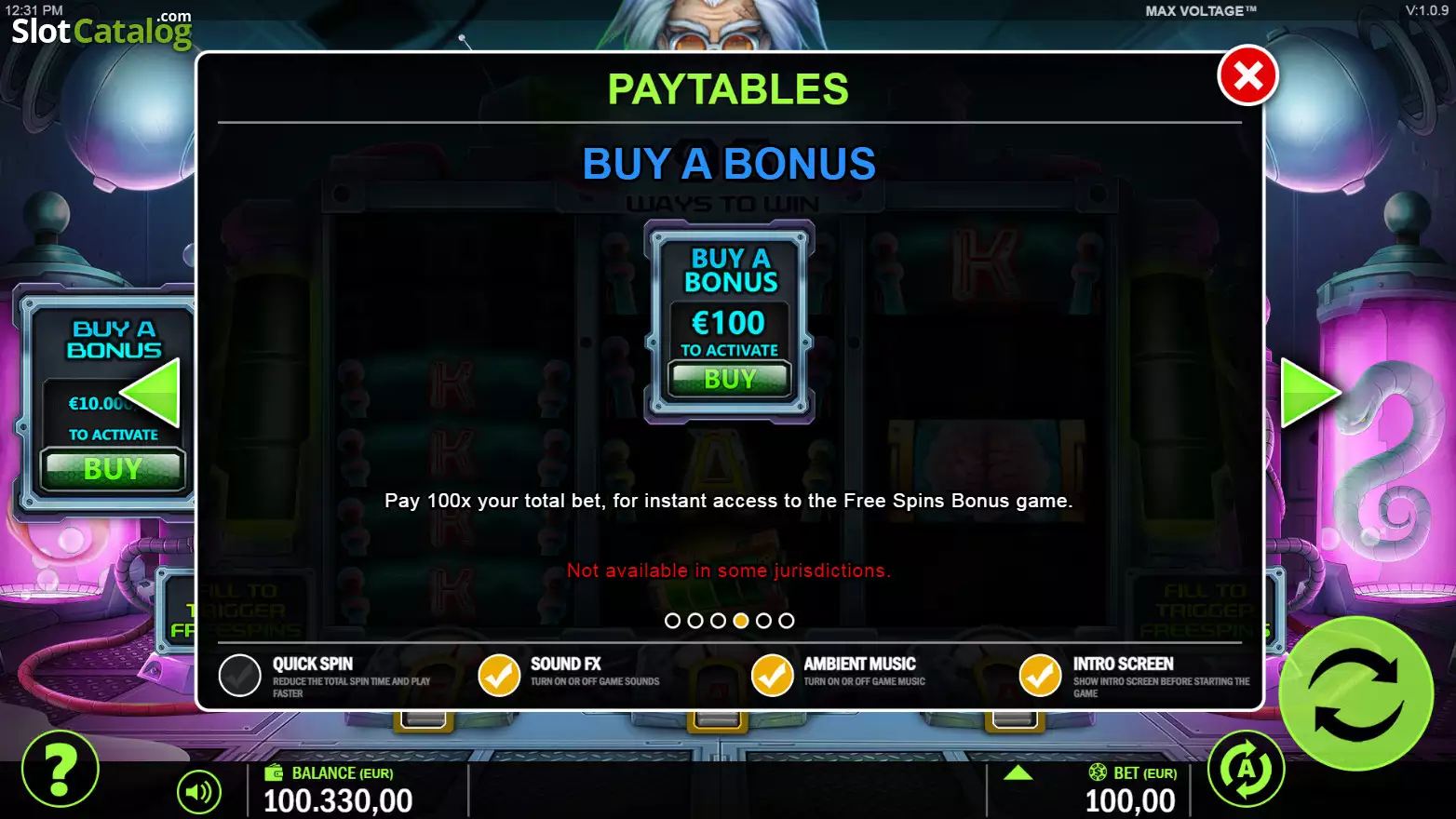Uncheck the Intro Screen option
1456x819 pixels.
pyautogui.click(x=1041, y=676)
